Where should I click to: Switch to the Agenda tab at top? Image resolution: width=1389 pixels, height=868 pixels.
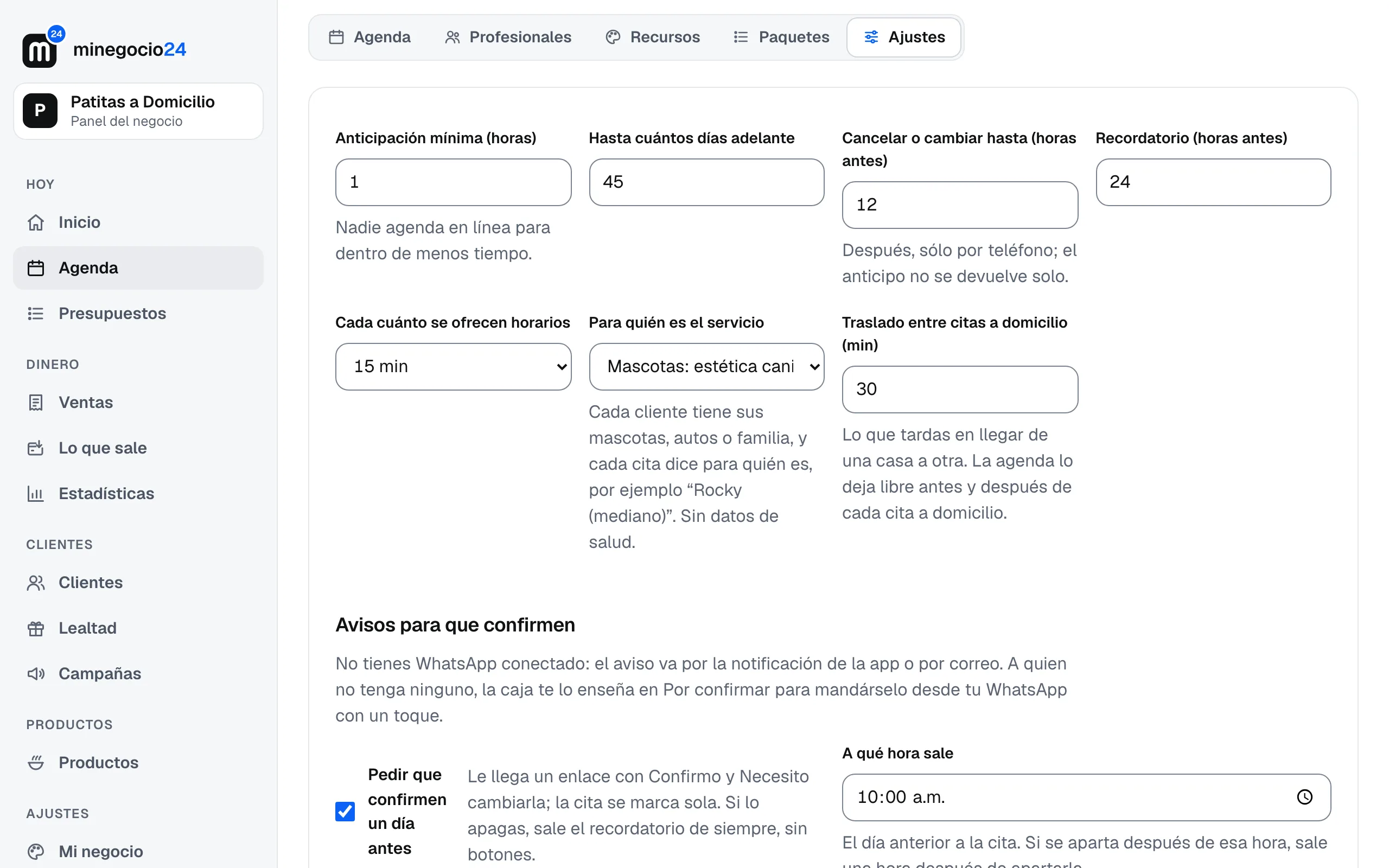click(x=370, y=37)
